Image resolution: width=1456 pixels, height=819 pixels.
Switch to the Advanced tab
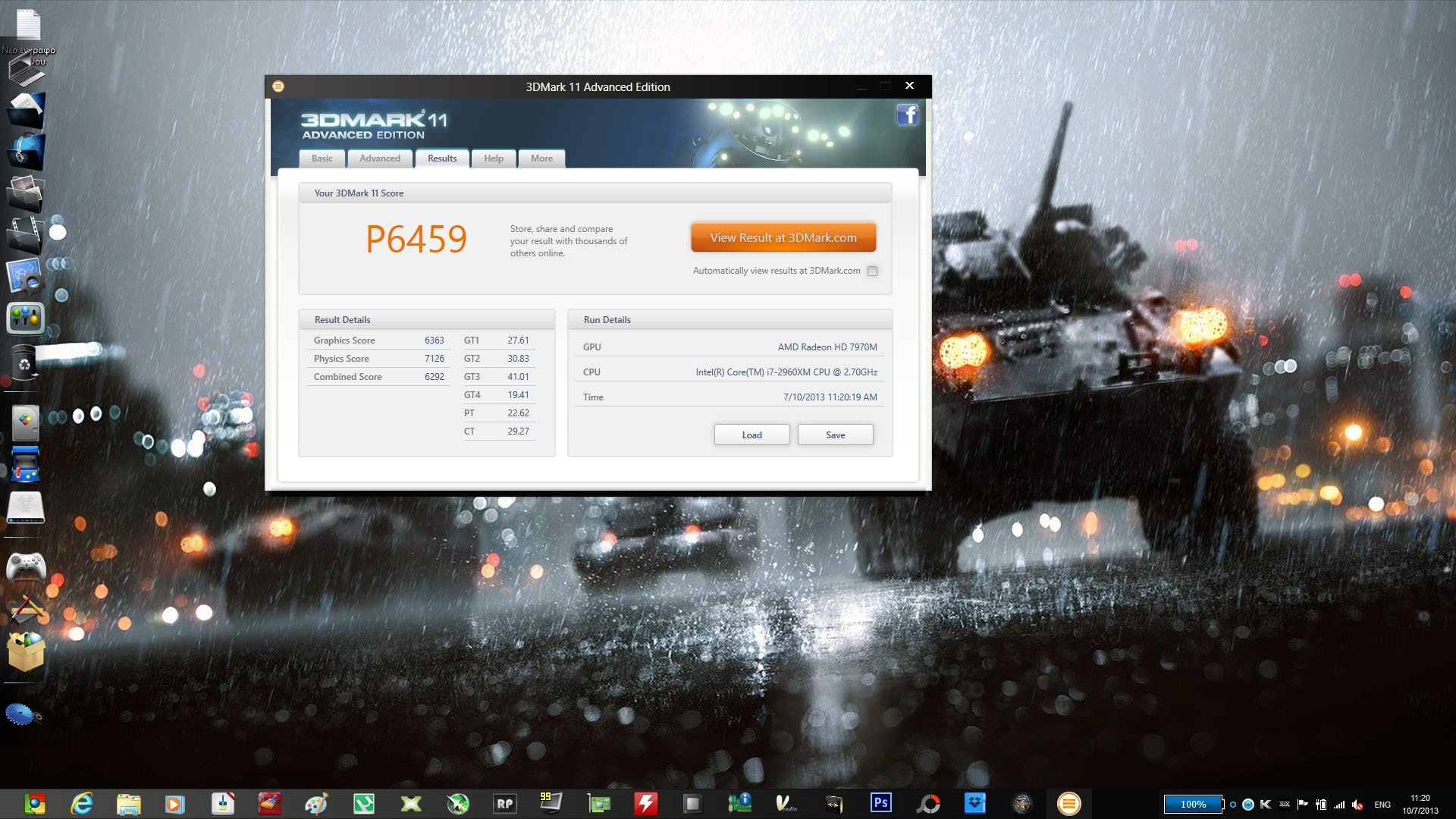pyautogui.click(x=380, y=158)
